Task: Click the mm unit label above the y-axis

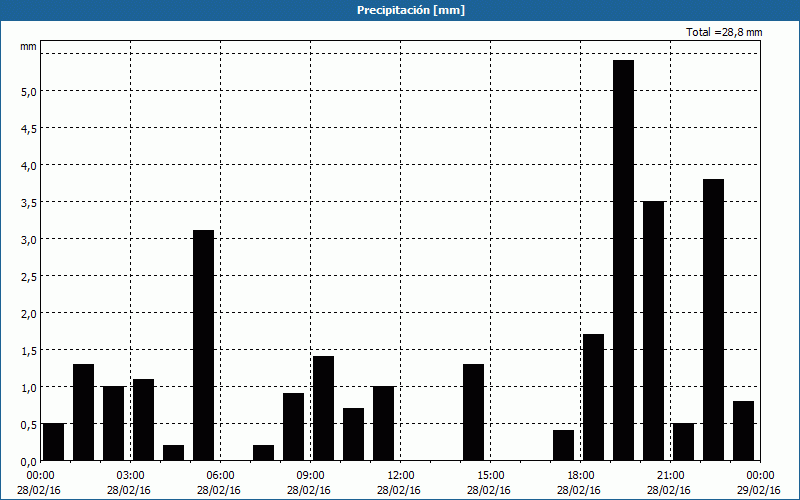Action: 28,46
